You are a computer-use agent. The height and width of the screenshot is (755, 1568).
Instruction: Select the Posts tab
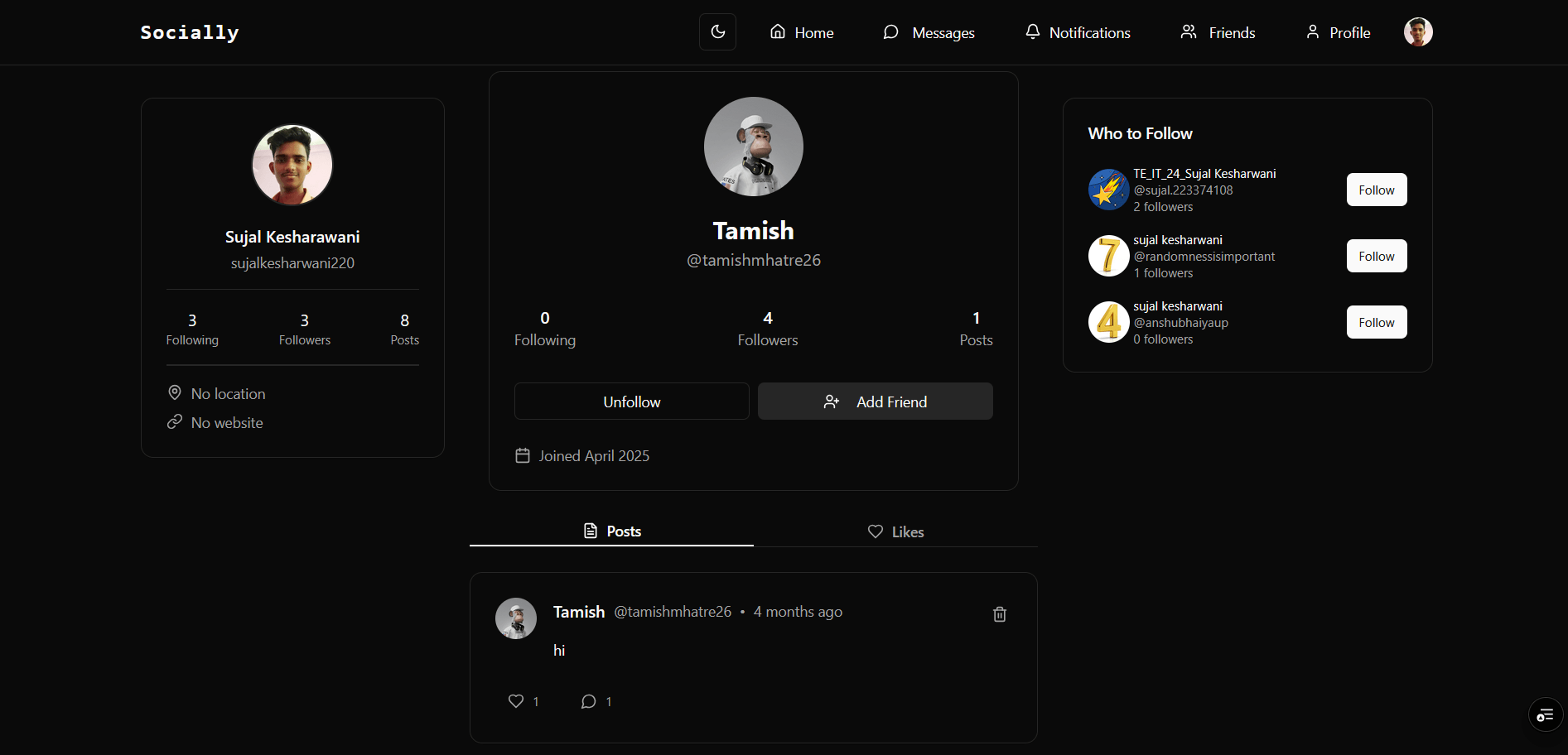click(x=612, y=531)
